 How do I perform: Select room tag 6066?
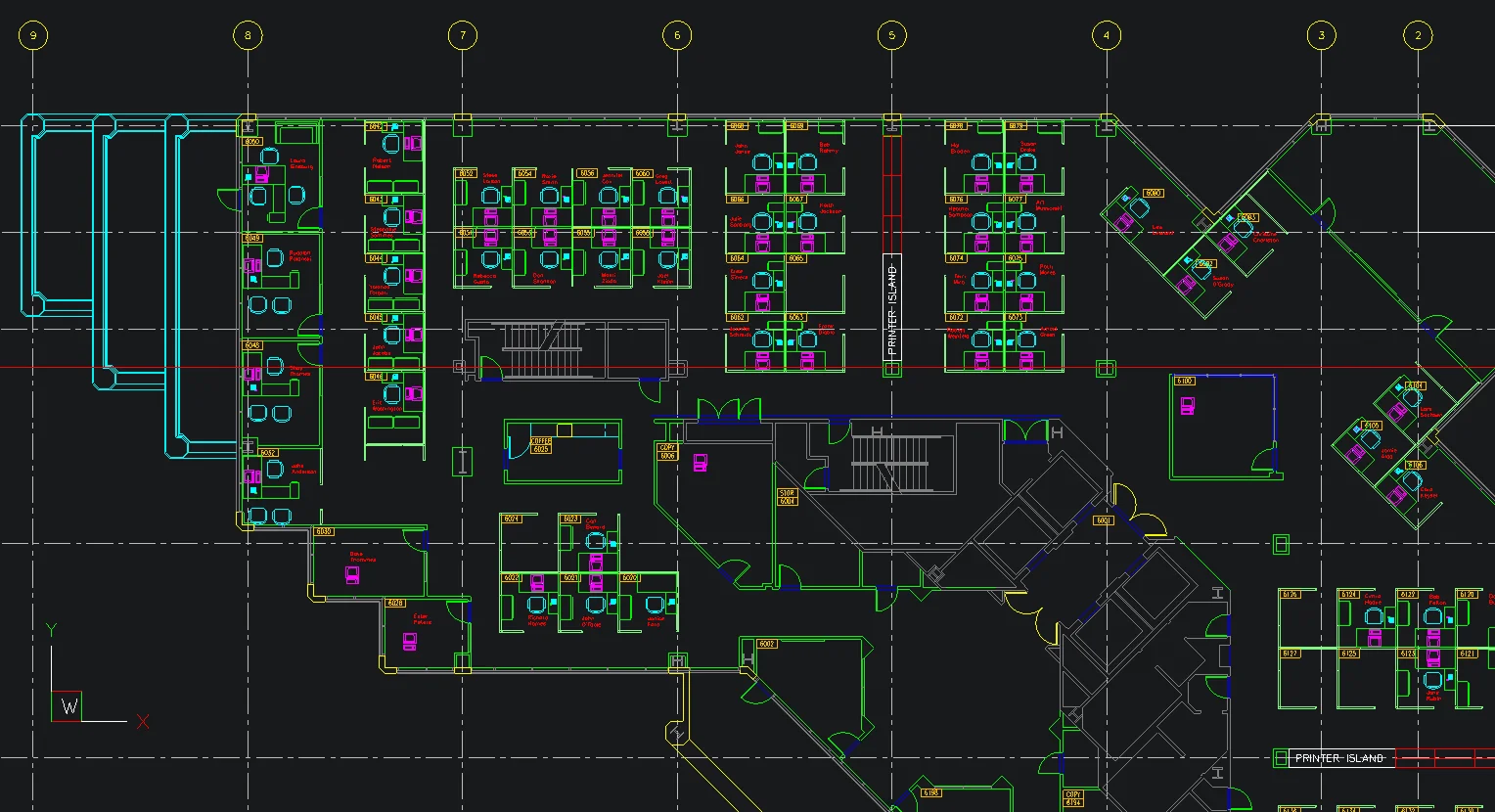point(738,200)
